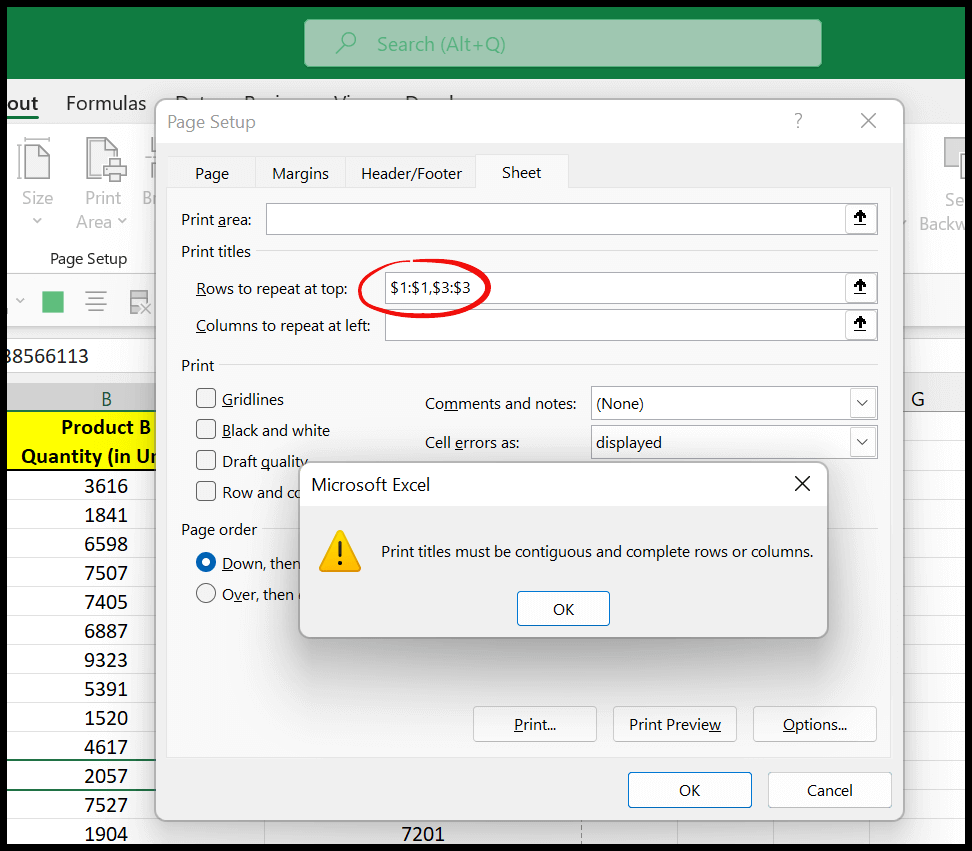Image resolution: width=972 pixels, height=851 pixels.
Task: Click the Page Setup help question mark
Action: [798, 120]
